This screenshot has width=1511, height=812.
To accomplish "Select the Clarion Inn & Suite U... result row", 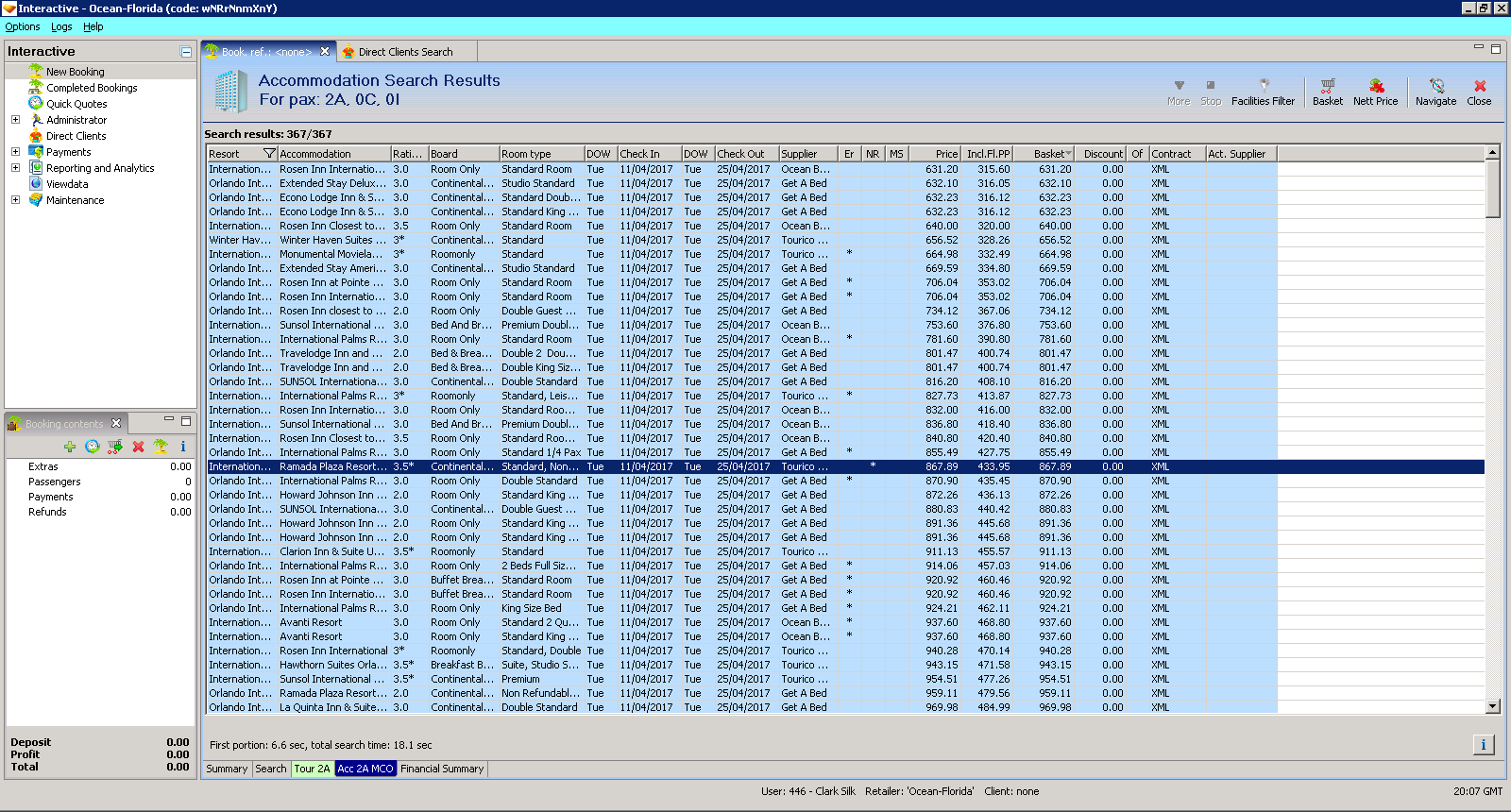I will tap(845, 551).
